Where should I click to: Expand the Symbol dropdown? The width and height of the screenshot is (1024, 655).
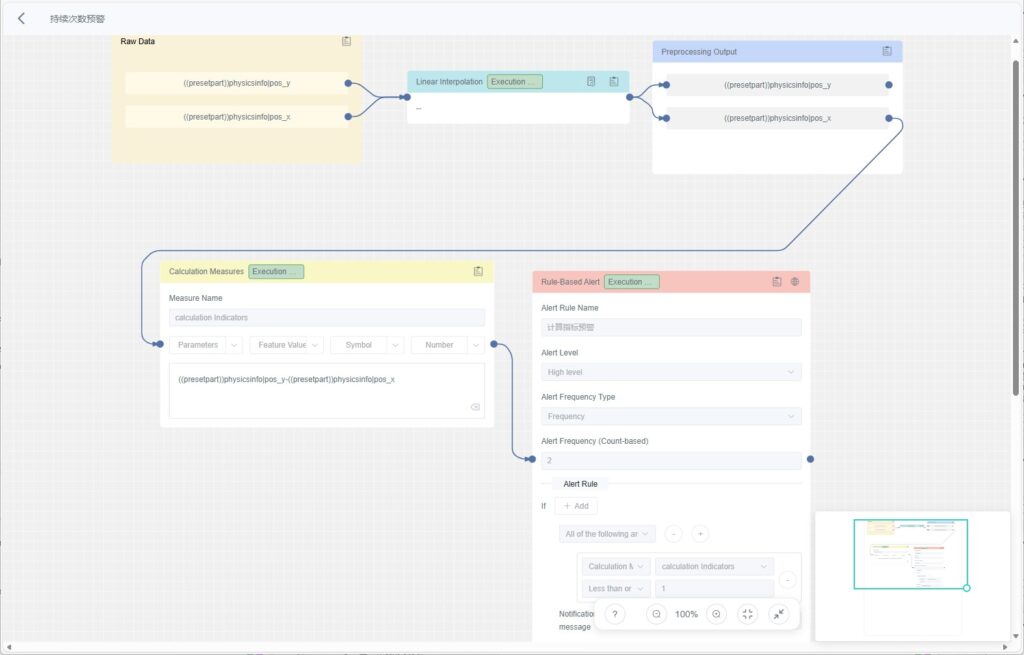pos(366,345)
